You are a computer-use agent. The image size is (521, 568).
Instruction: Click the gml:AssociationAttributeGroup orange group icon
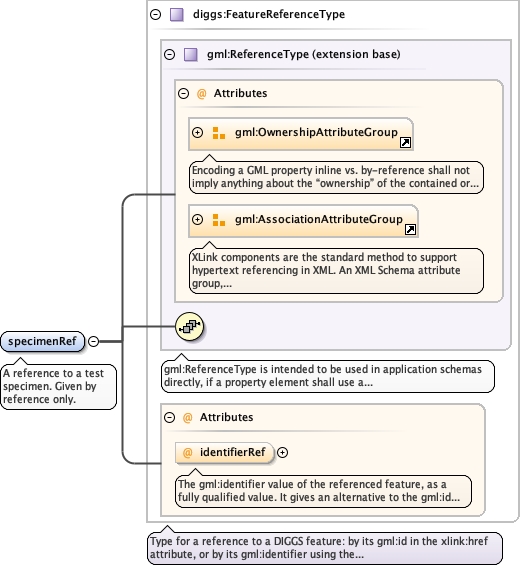coord(218,220)
